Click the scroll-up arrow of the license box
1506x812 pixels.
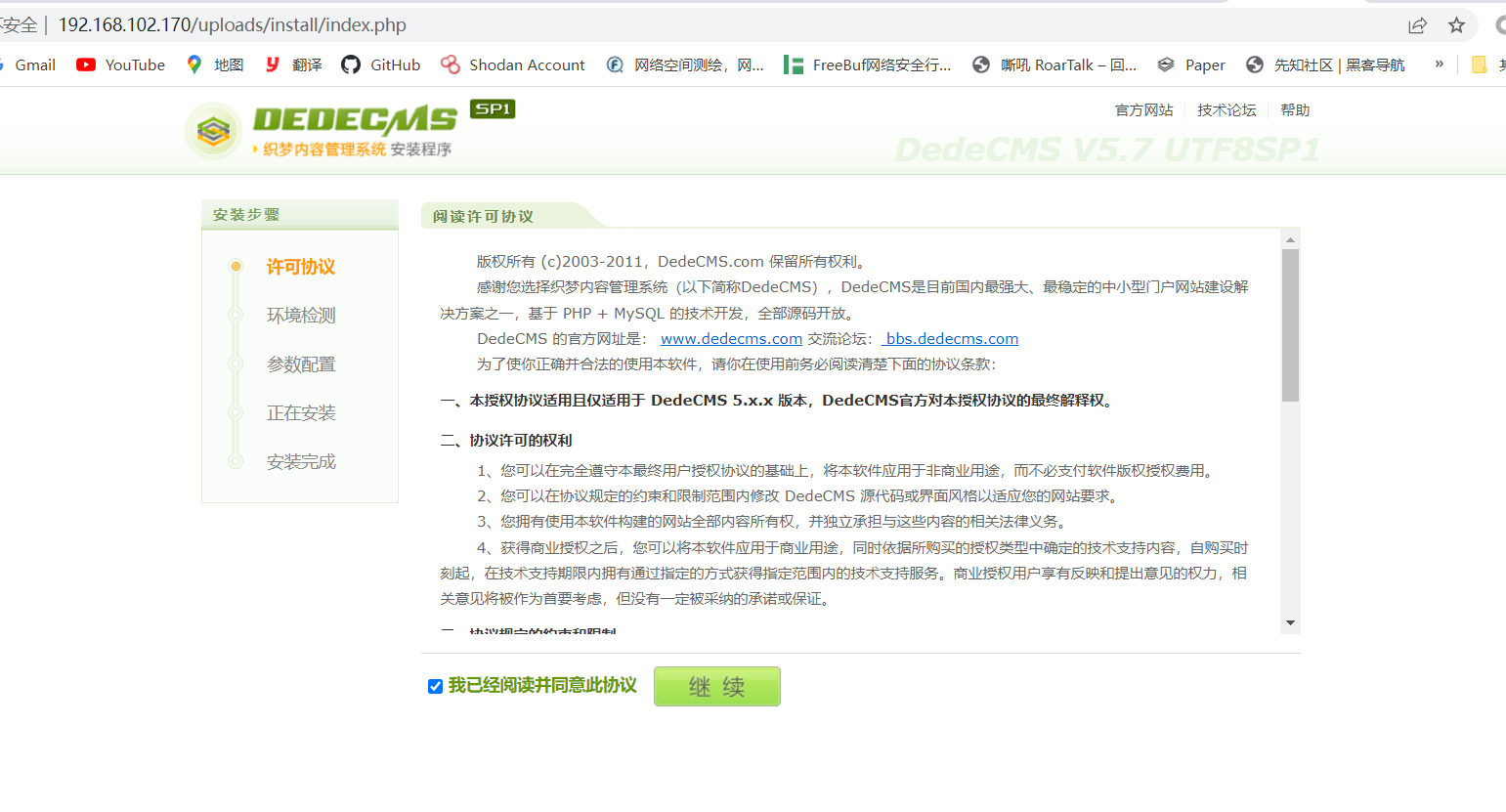1290,239
